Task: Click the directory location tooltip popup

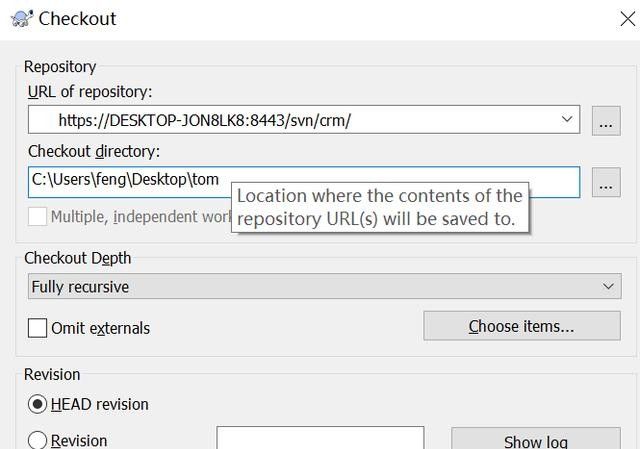Action: coord(379,207)
